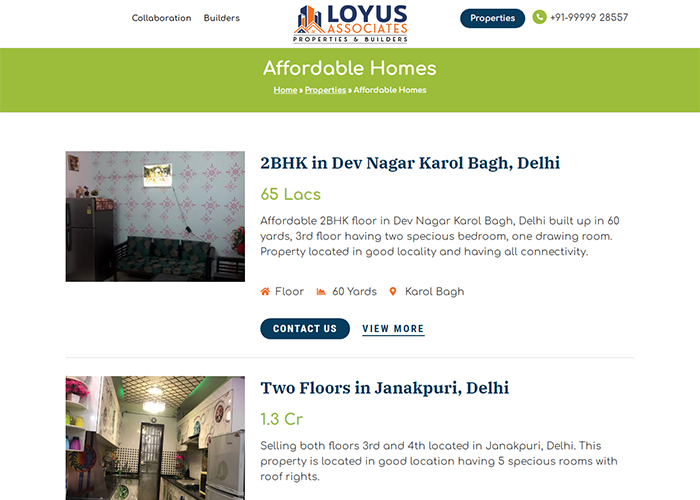The width and height of the screenshot is (700, 500).
Task: Follow the VIEW MORE link
Action: [x=393, y=329]
